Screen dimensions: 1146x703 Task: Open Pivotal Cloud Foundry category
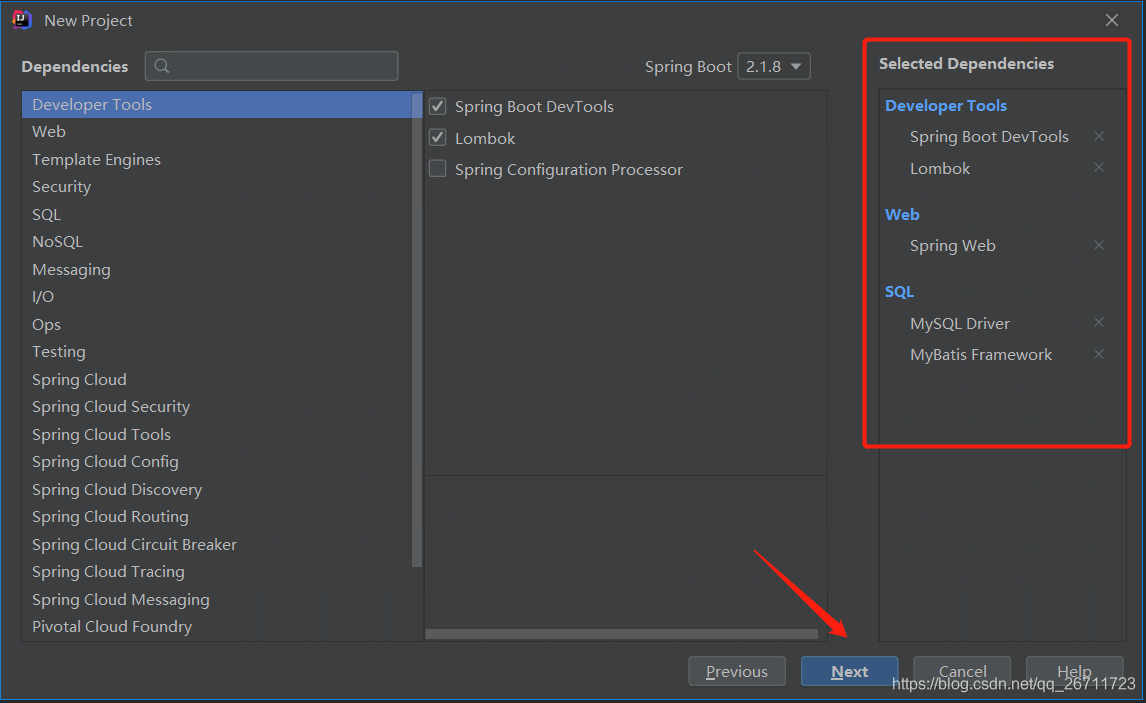(x=222, y=627)
